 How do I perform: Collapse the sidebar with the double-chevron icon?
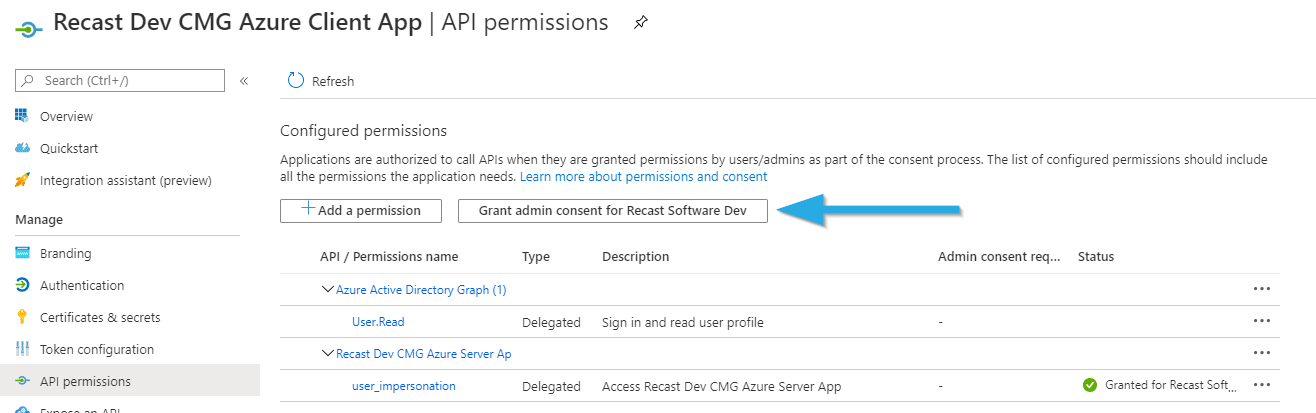coord(244,81)
